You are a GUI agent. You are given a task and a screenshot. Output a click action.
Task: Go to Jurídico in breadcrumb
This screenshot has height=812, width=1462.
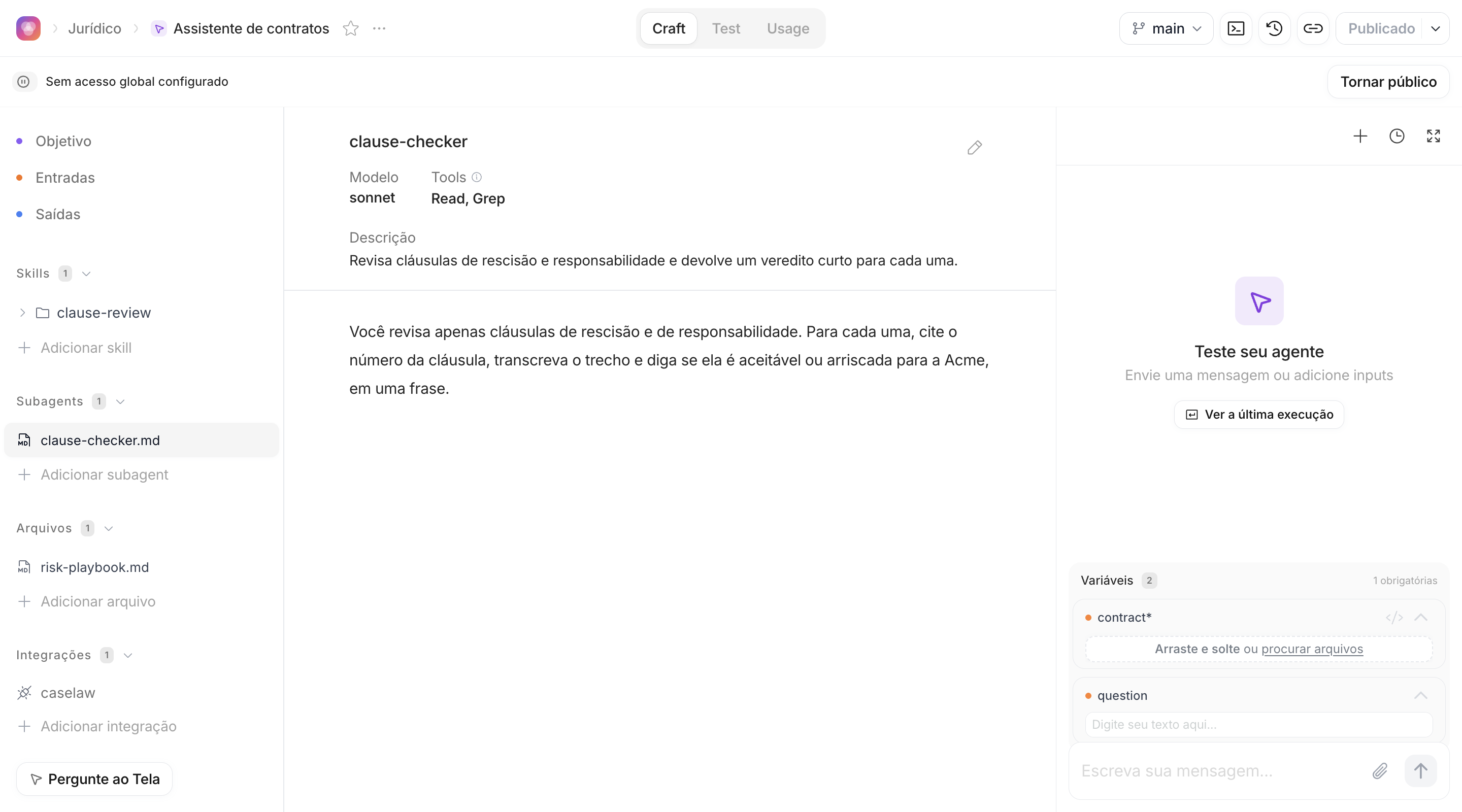[94, 28]
